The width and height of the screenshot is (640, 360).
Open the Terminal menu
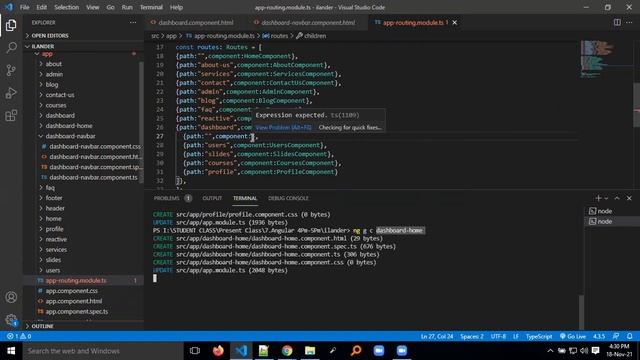pos(151,7)
